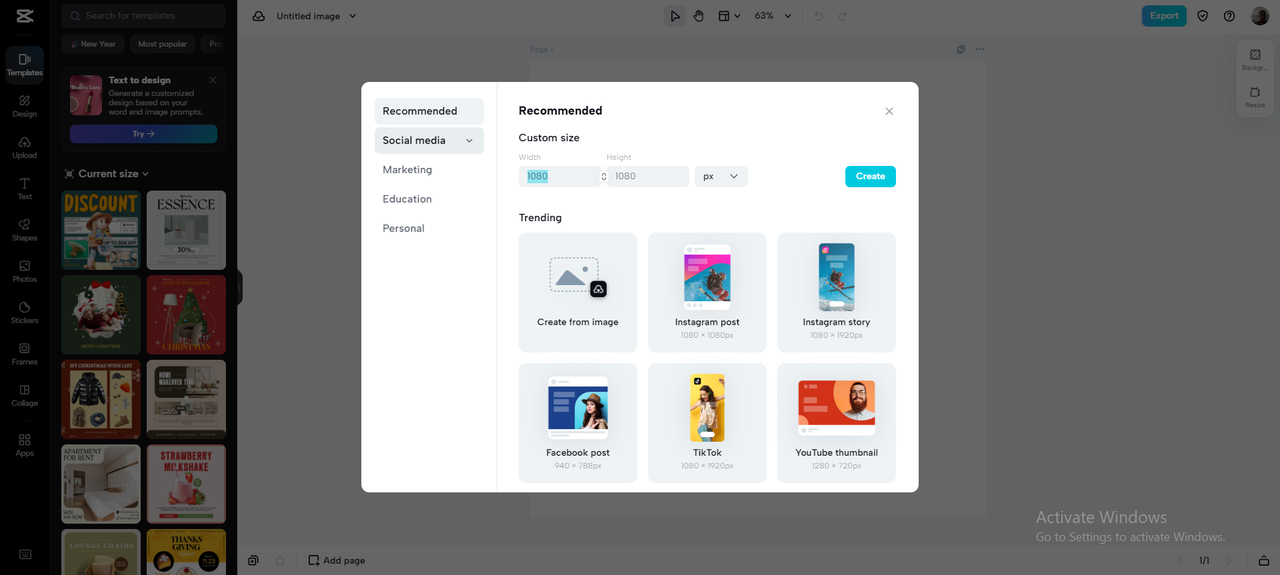This screenshot has width=1280, height=575.
Task: Click the duplicate page icon in the bottom bar
Action: click(x=254, y=560)
